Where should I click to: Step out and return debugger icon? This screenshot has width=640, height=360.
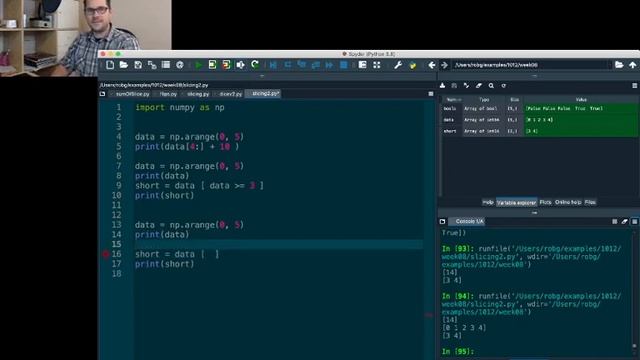pyautogui.click(x=316, y=65)
